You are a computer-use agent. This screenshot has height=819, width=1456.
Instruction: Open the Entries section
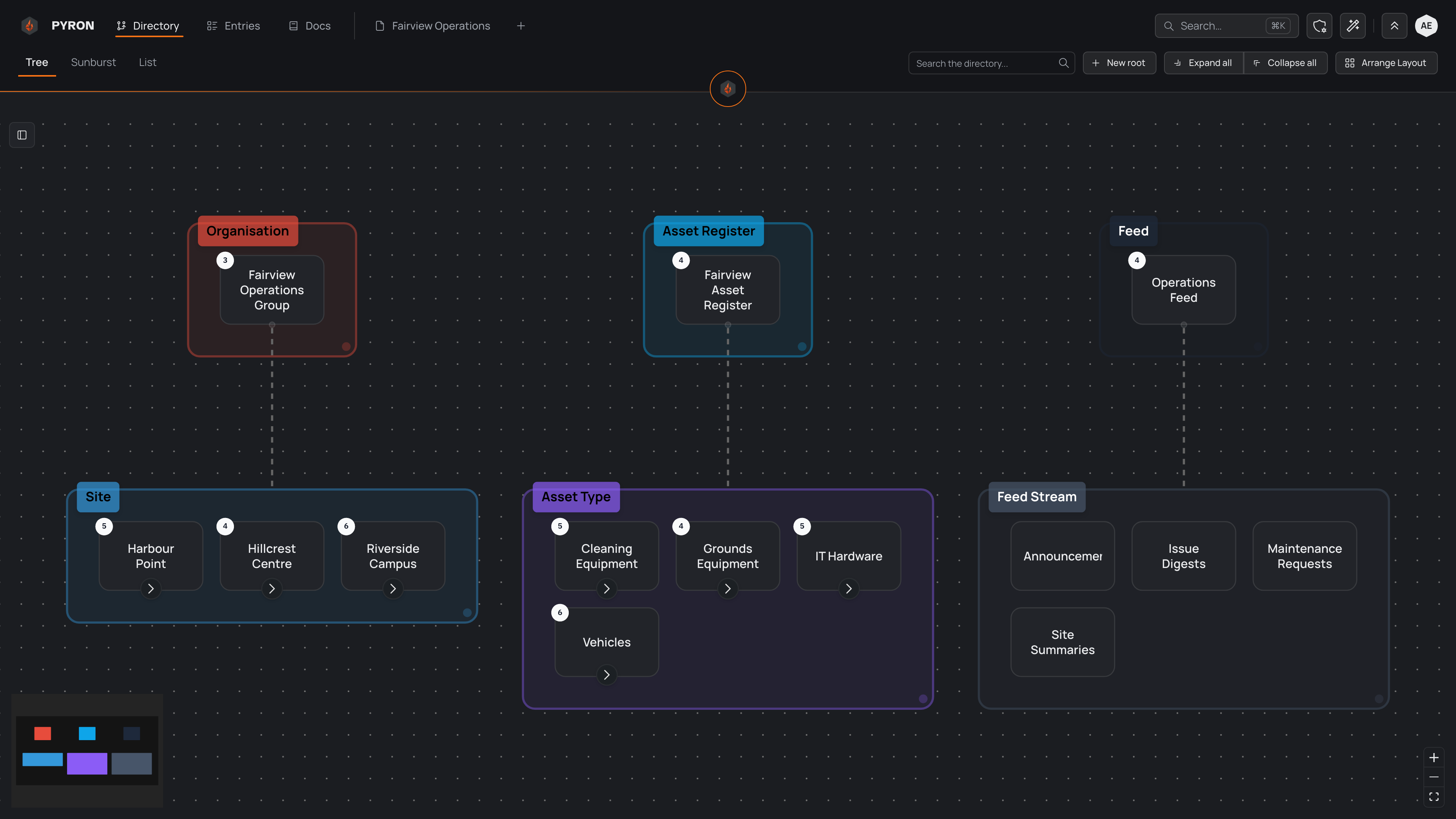tap(234, 26)
